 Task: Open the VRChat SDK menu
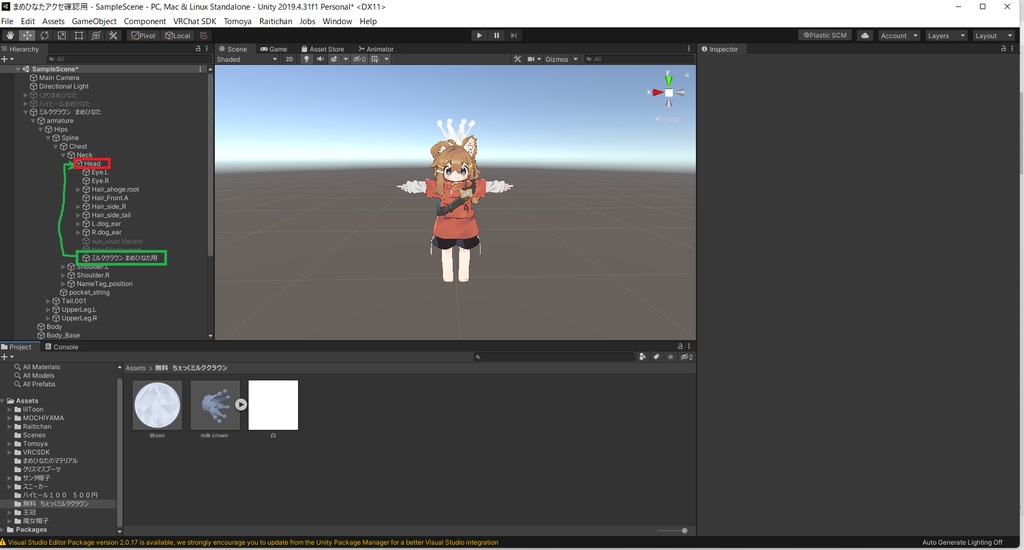pos(195,21)
